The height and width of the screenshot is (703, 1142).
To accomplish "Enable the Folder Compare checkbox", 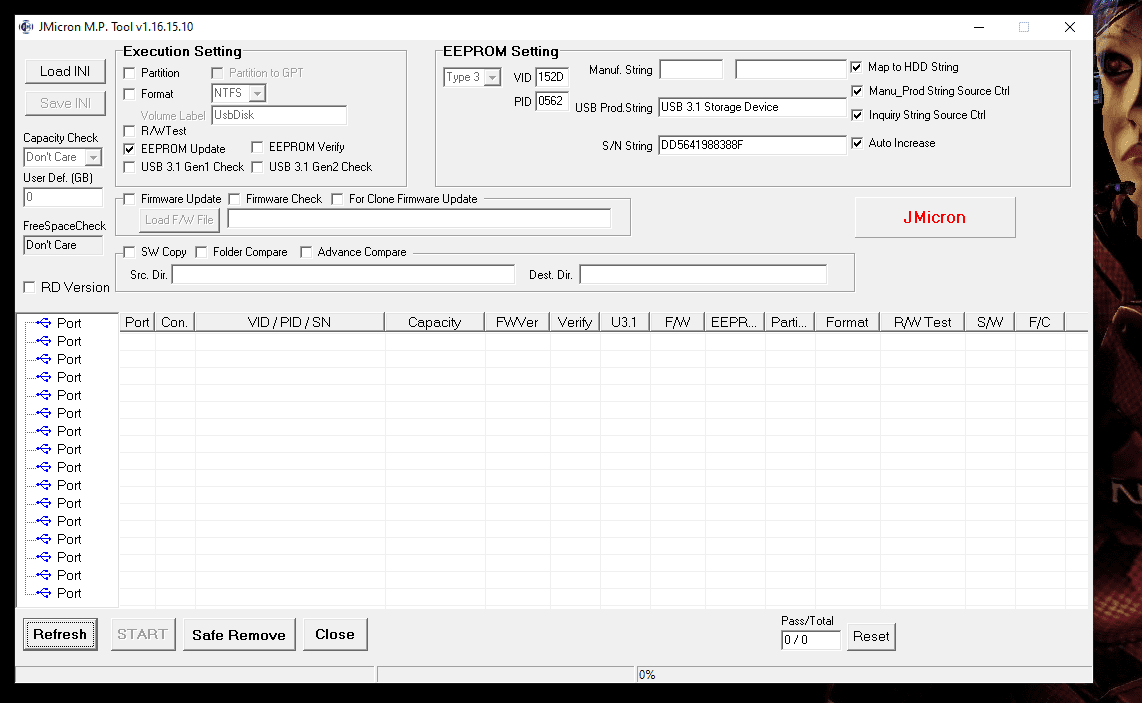I will [x=202, y=252].
